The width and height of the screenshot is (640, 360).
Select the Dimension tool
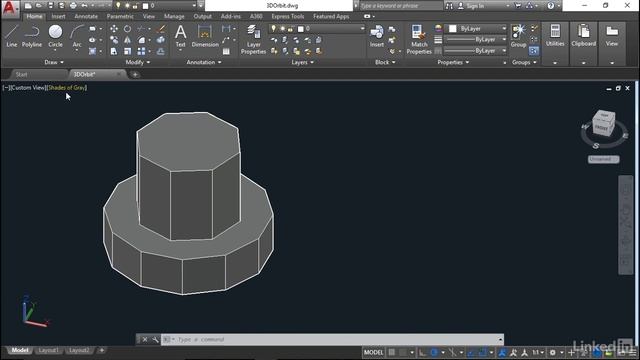tap(205, 36)
